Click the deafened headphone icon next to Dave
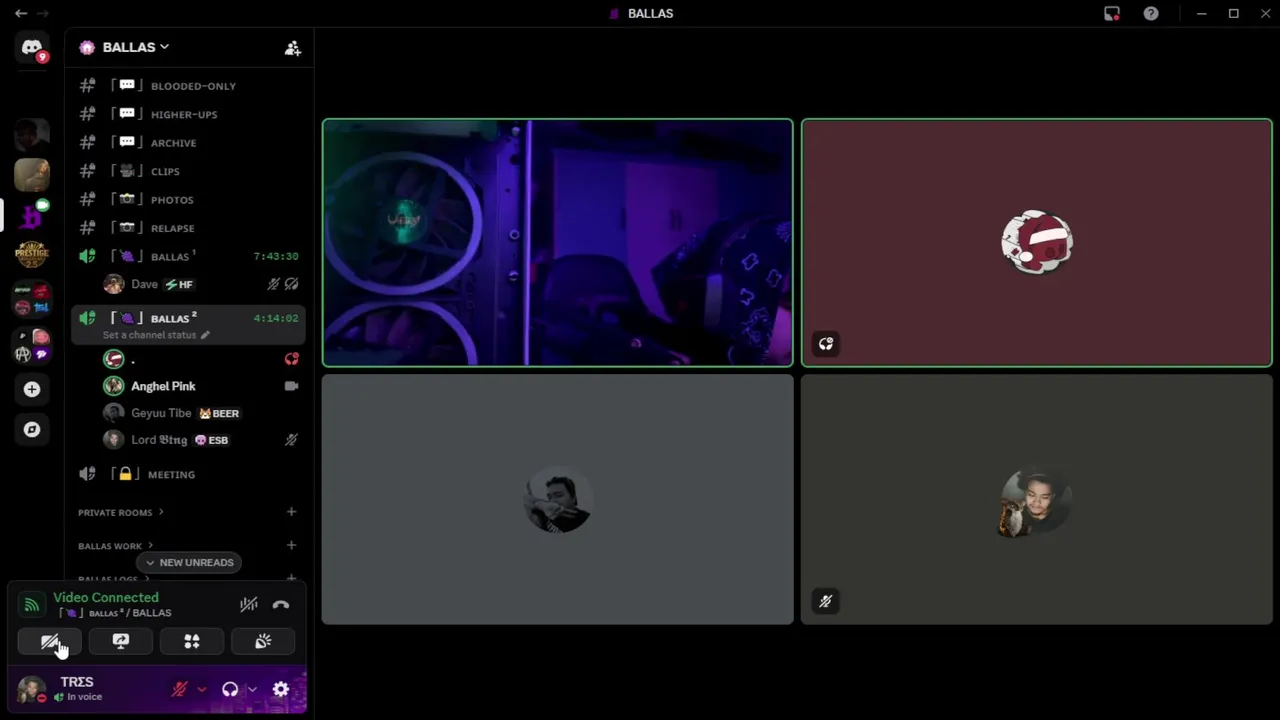This screenshot has height=720, width=1280. pyautogui.click(x=292, y=284)
